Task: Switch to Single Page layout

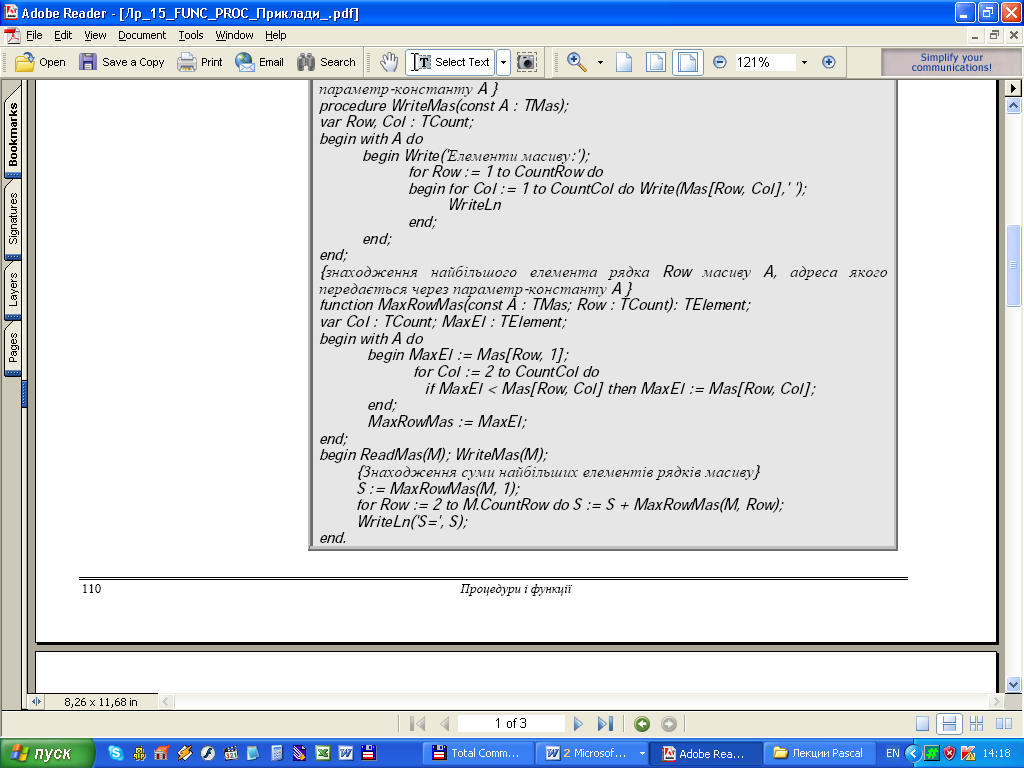Action: tap(922, 724)
